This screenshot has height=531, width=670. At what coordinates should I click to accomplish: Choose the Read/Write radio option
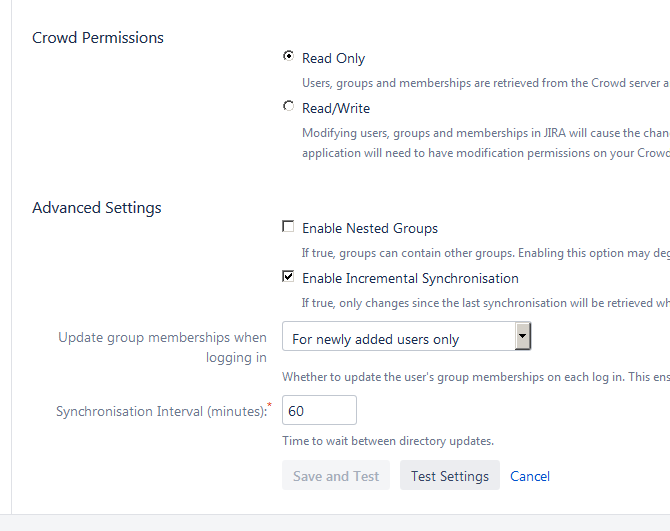289,107
